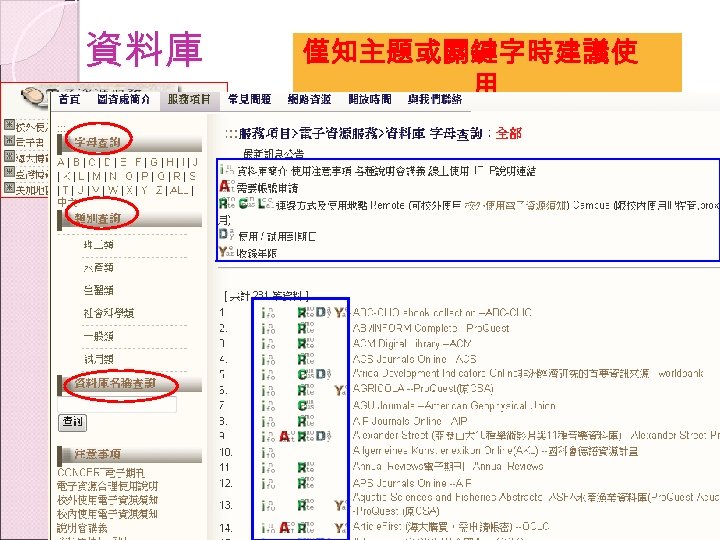Click Y year icon in AGRICOLA row
This screenshot has height=540, width=720.
[x=340, y=390]
